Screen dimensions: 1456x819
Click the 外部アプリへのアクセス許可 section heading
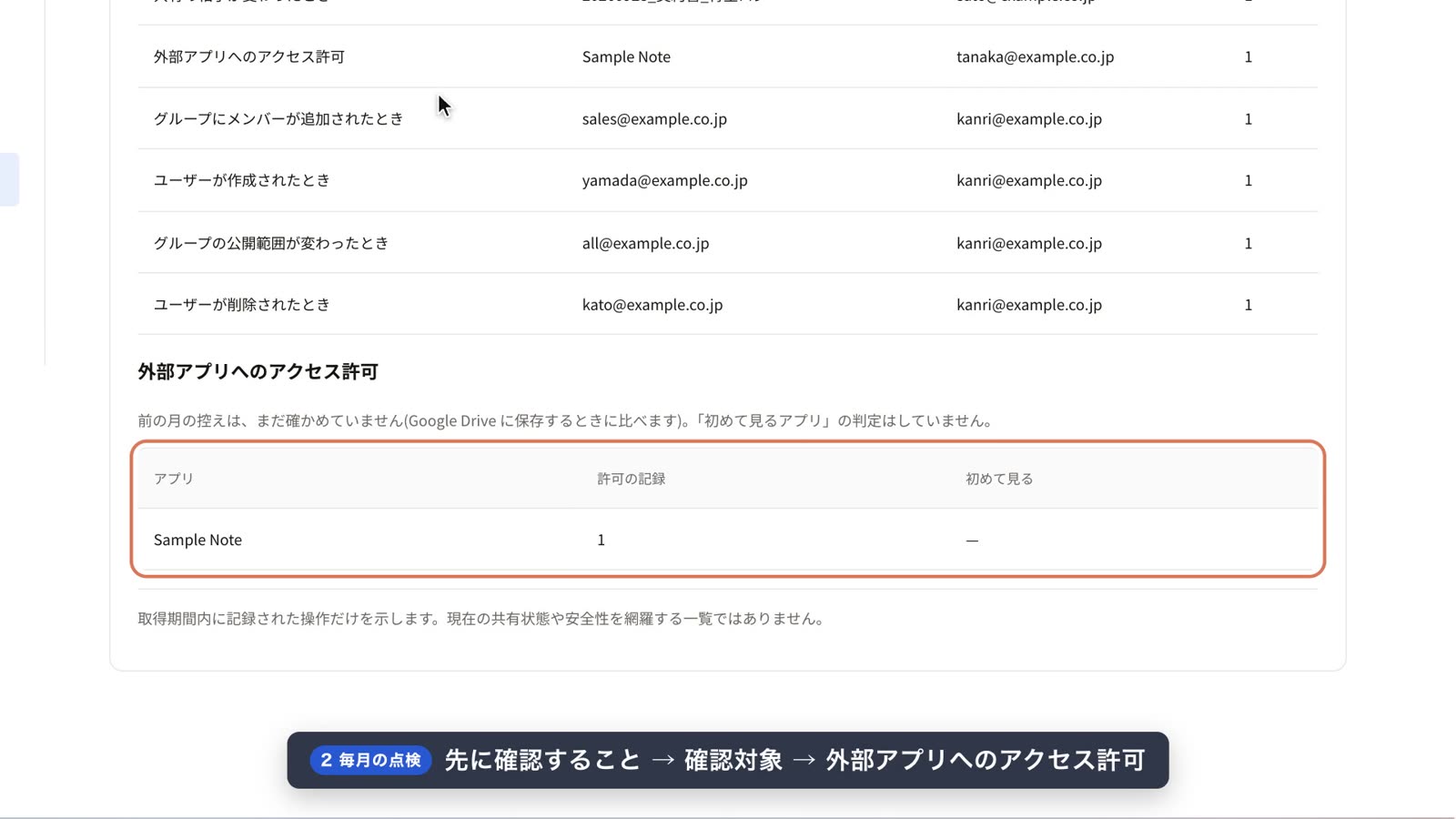[258, 371]
